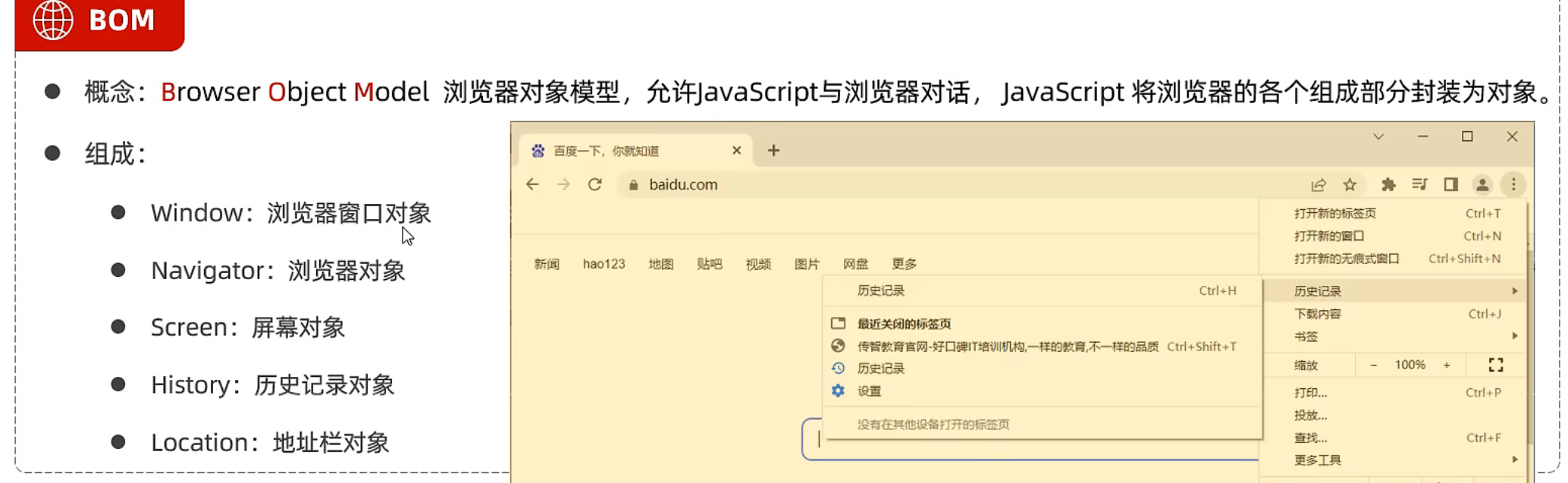Click the Navigator：浏览器对象 line

click(278, 271)
